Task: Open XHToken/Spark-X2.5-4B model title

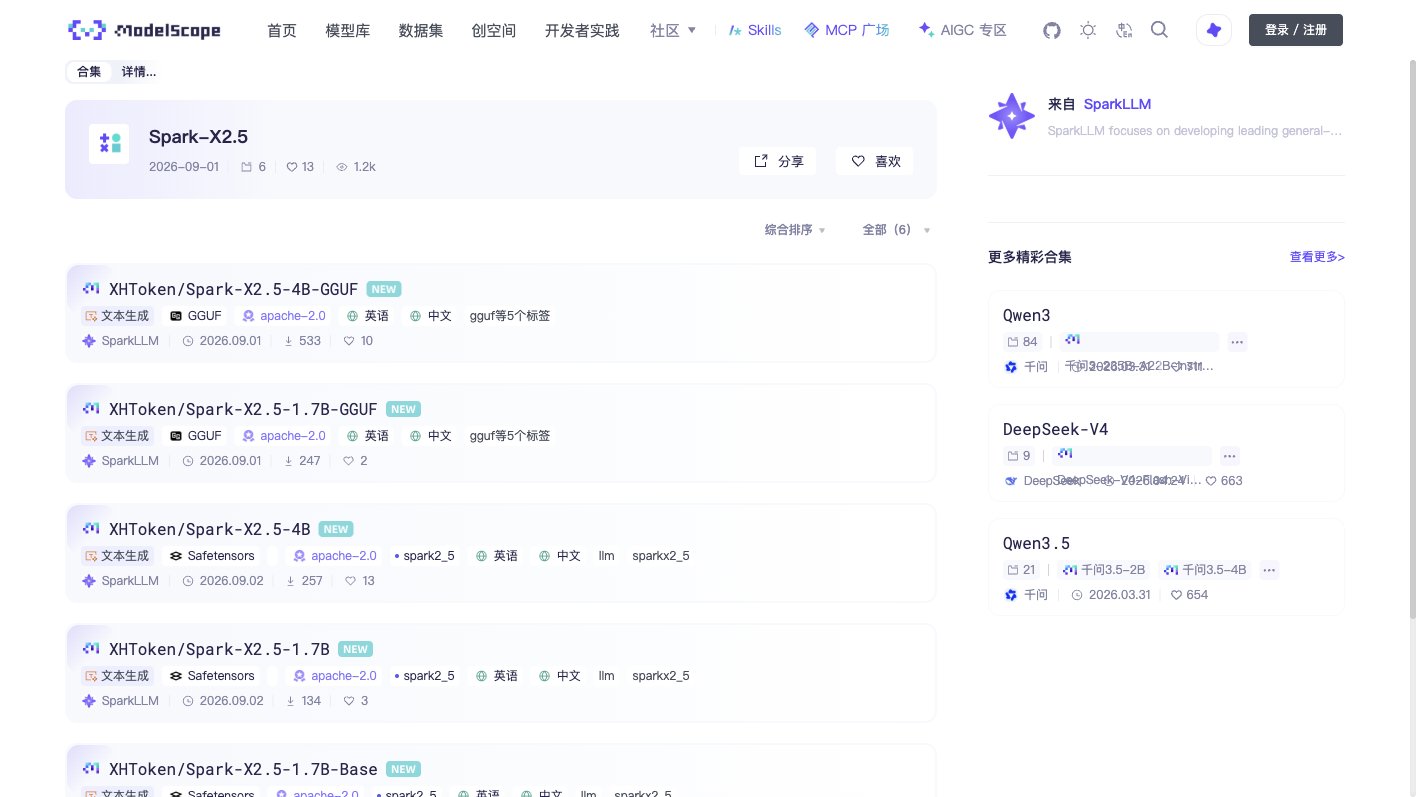Action: (x=210, y=529)
